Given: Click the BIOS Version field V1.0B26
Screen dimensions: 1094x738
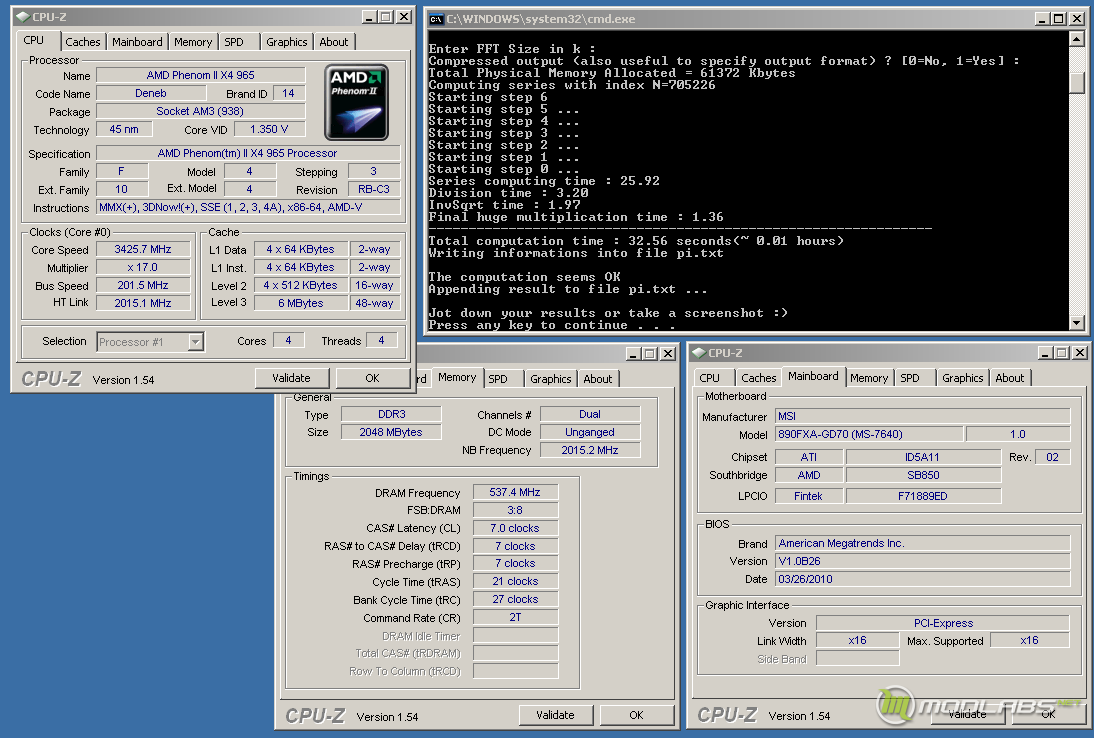Looking at the screenshot, I should (x=923, y=562).
